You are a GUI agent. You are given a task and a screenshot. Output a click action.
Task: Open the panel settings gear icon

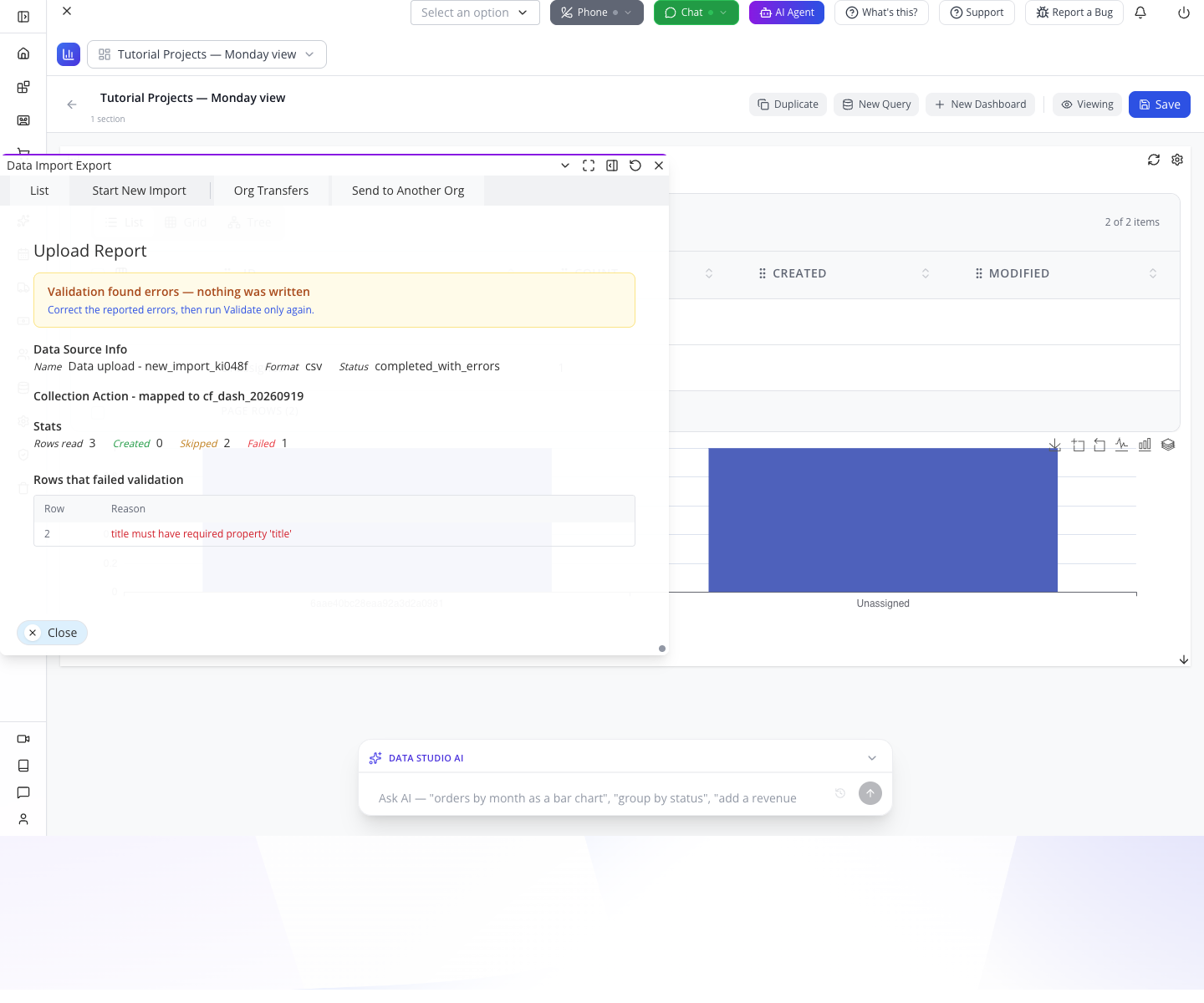1177,160
